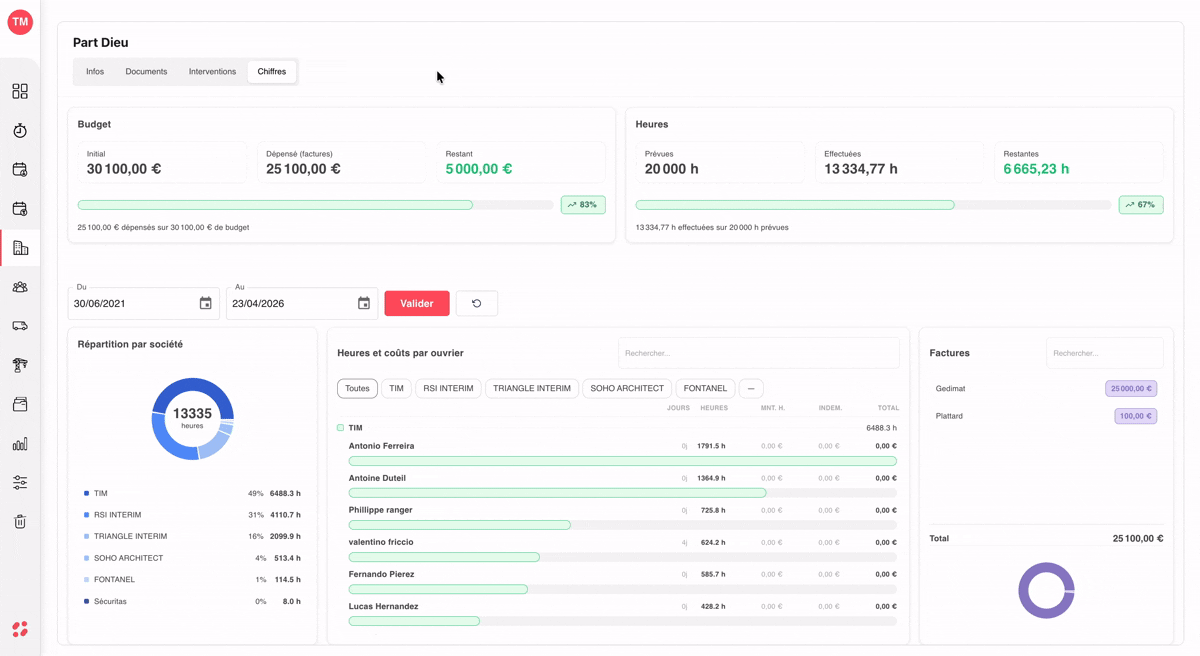Open the Du date calendar picker
The width and height of the screenshot is (1200, 656).
pyautogui.click(x=206, y=303)
